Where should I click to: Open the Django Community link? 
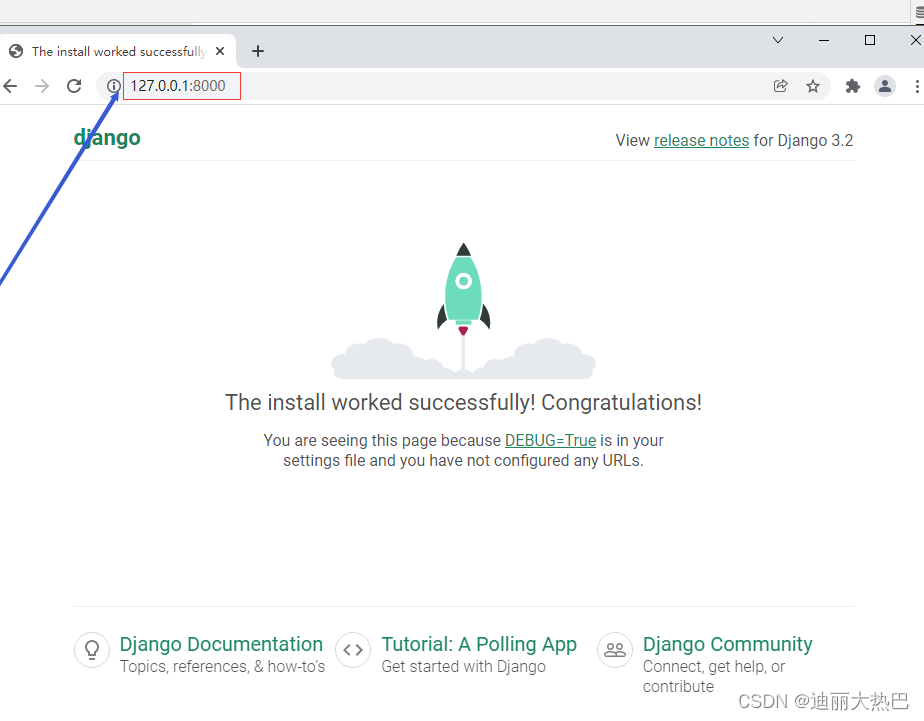pyautogui.click(x=727, y=644)
